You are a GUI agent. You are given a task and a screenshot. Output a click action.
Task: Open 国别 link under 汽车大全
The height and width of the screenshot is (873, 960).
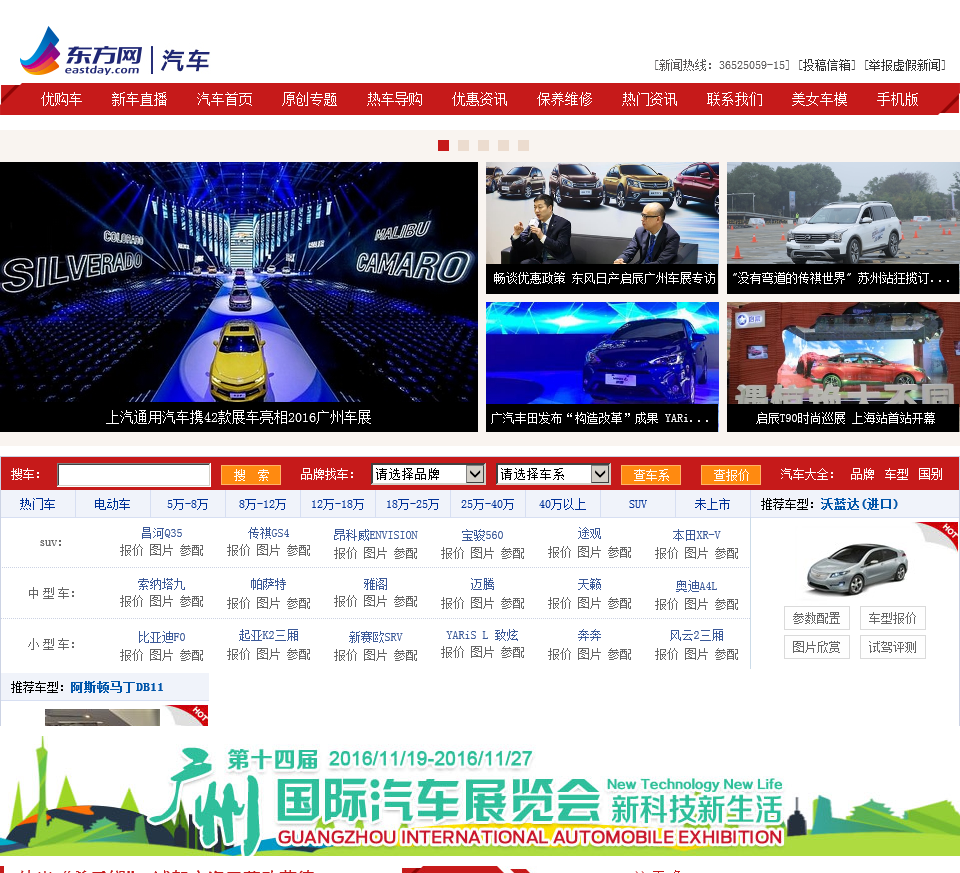pos(930,474)
